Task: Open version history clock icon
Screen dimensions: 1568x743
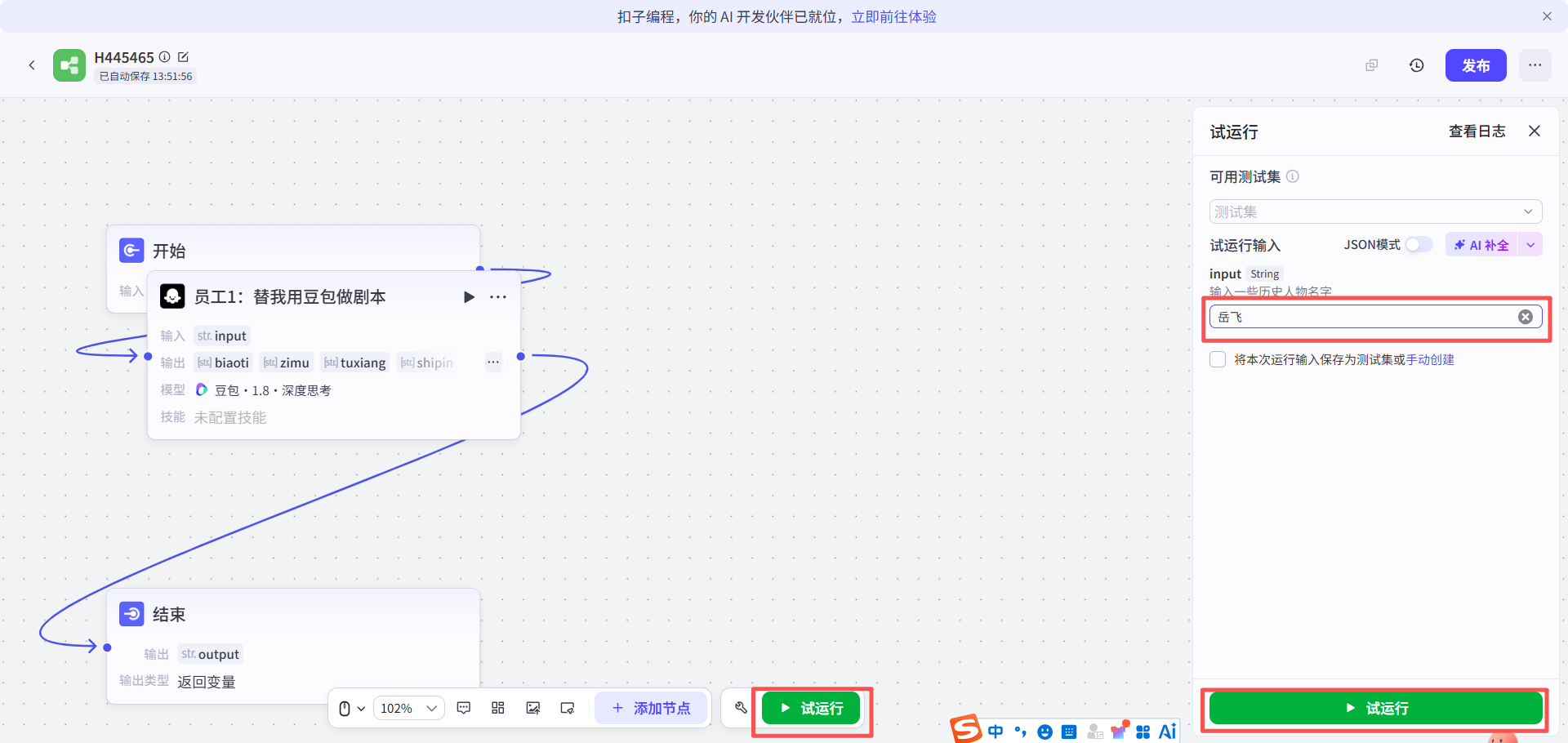Action: point(1417,65)
